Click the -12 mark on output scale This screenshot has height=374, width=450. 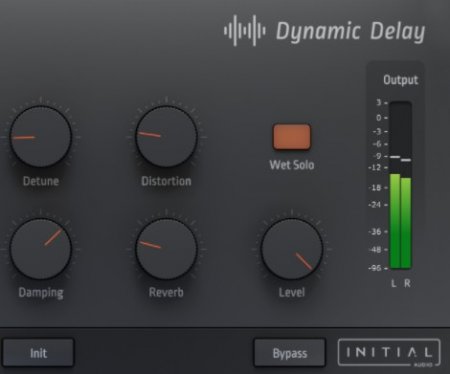pos(374,167)
